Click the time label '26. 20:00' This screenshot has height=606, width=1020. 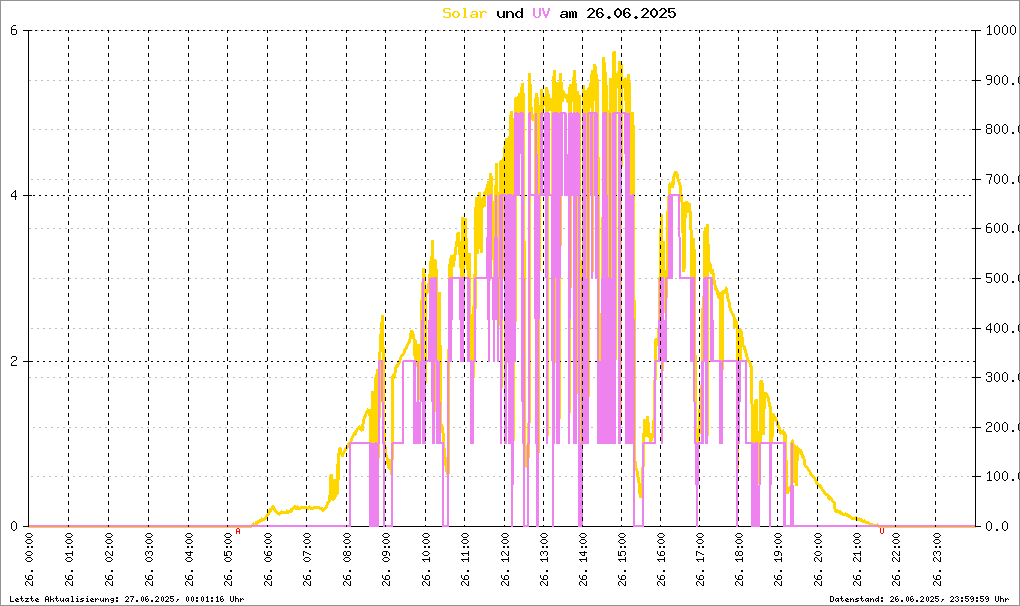pos(818,560)
